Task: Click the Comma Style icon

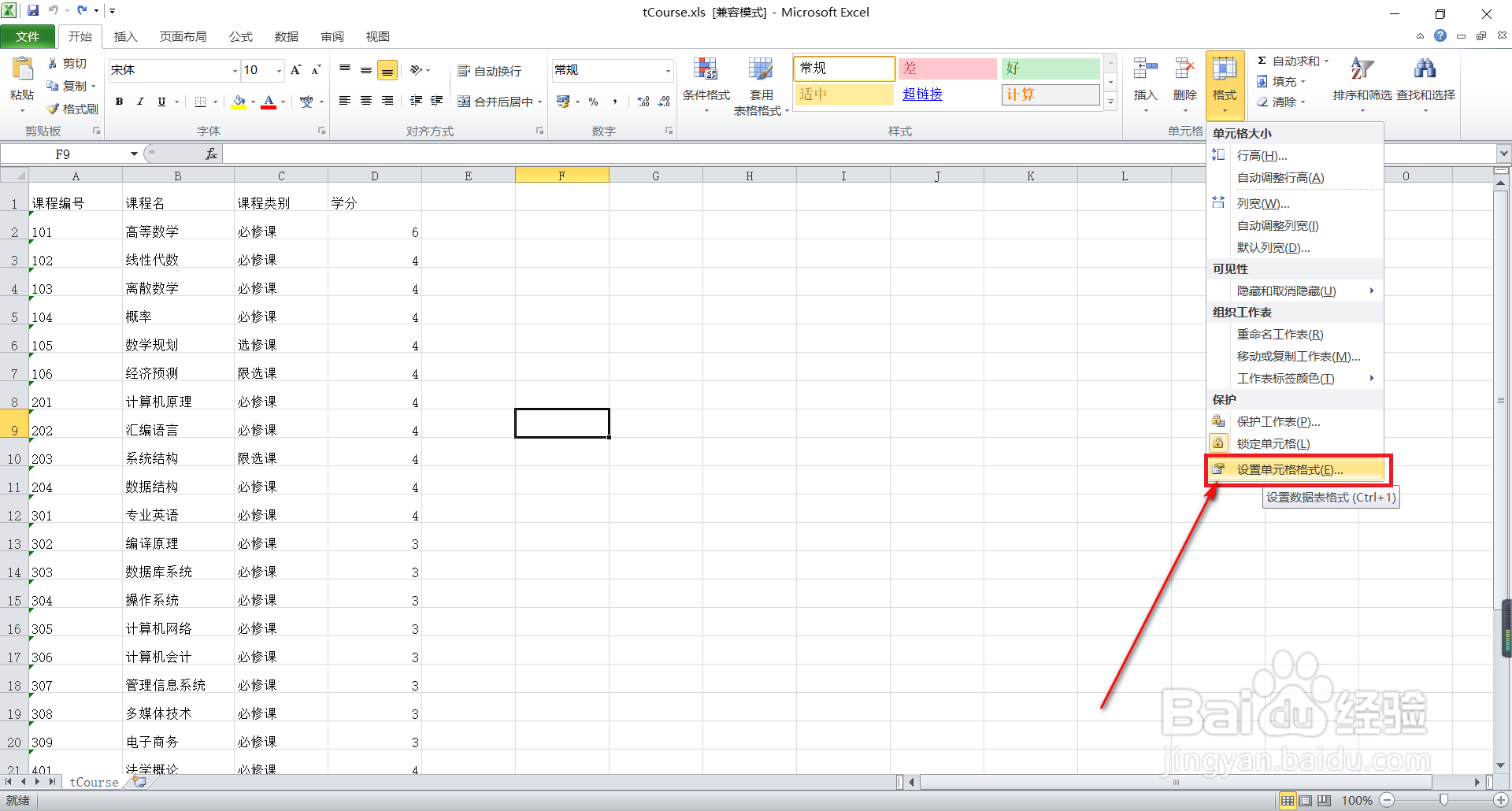Action: (614, 102)
